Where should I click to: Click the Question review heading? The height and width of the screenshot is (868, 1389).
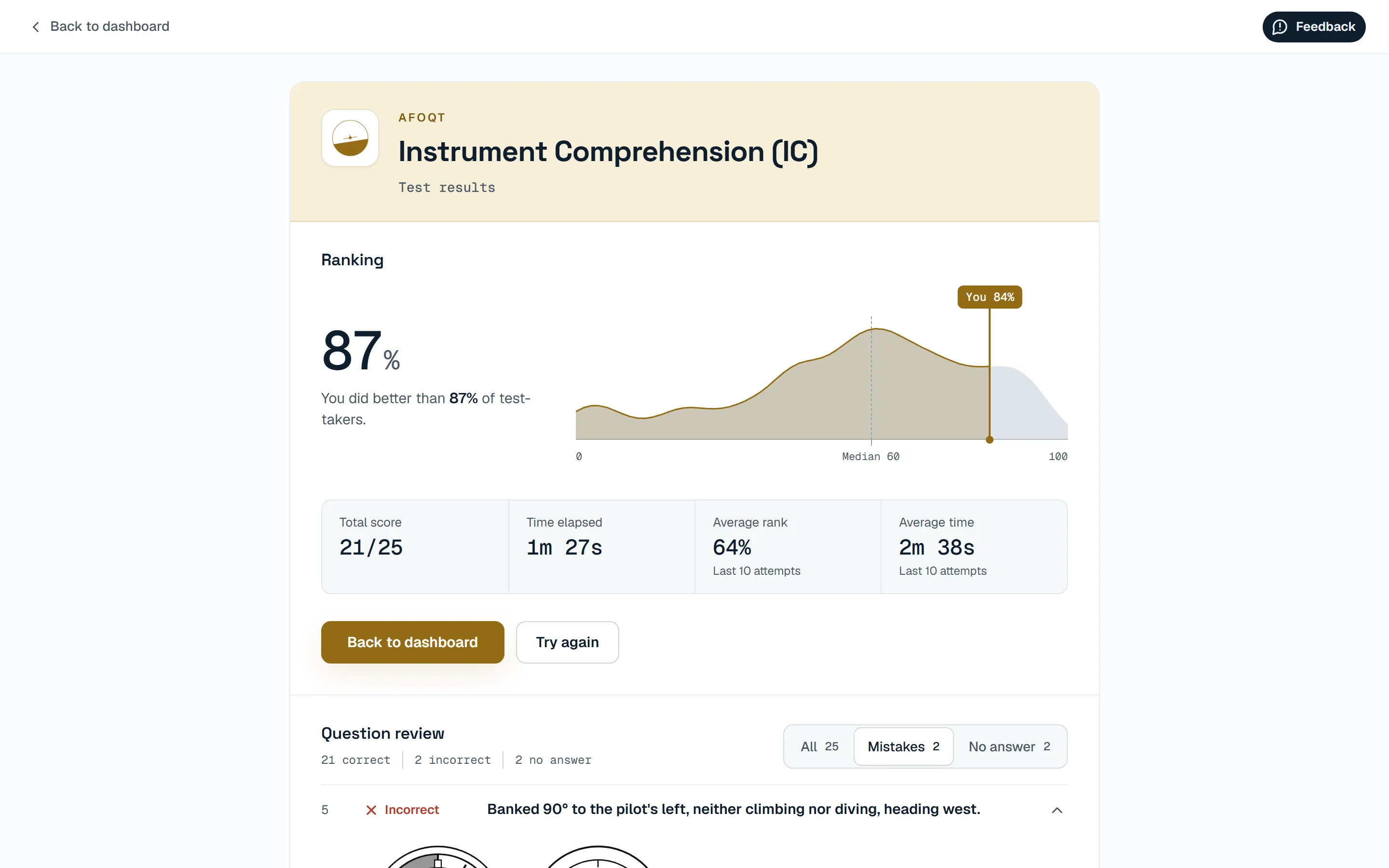click(383, 733)
